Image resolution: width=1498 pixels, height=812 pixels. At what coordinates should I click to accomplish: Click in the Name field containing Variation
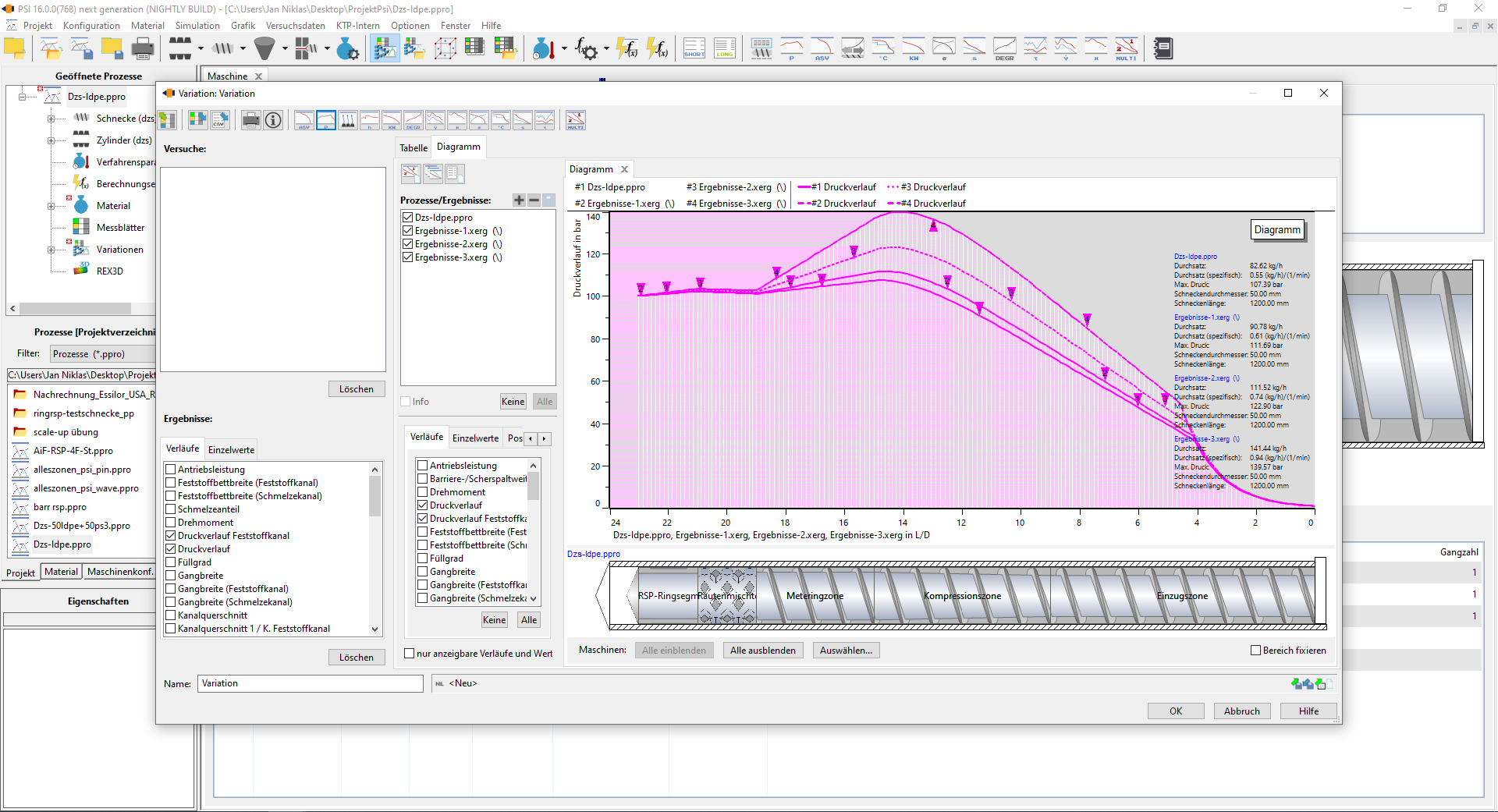tap(310, 683)
